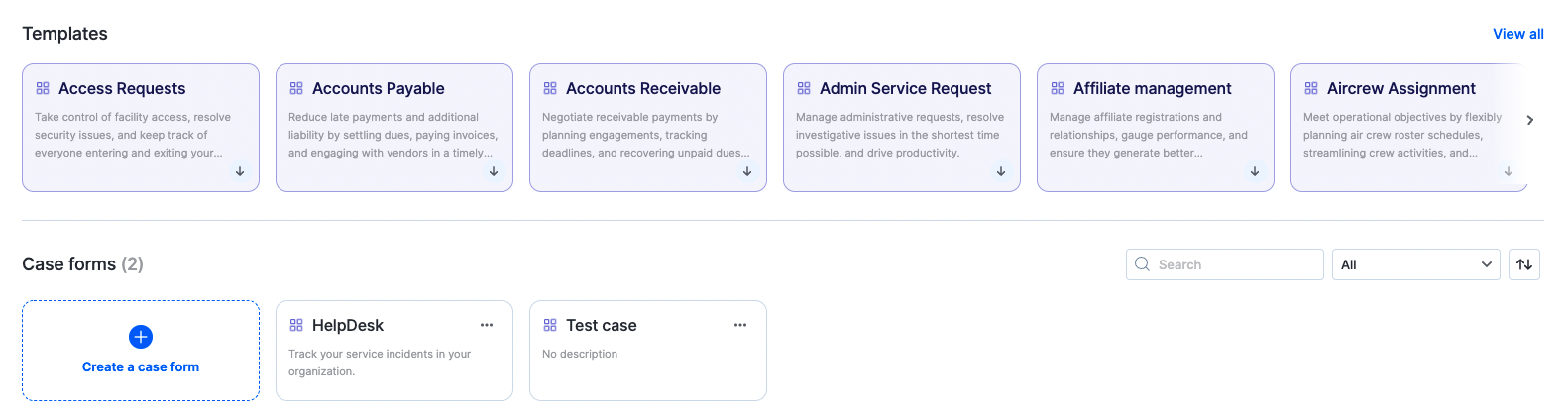Click the Affiliate management grid icon

click(1058, 88)
